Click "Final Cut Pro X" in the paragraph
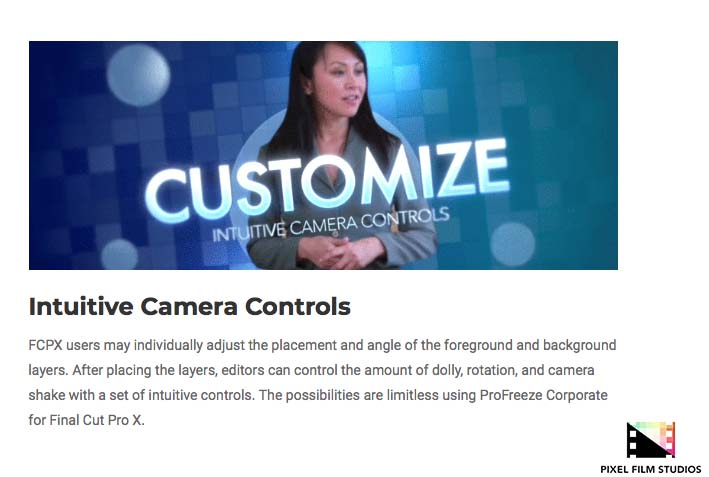709x477 pixels. tap(96, 420)
